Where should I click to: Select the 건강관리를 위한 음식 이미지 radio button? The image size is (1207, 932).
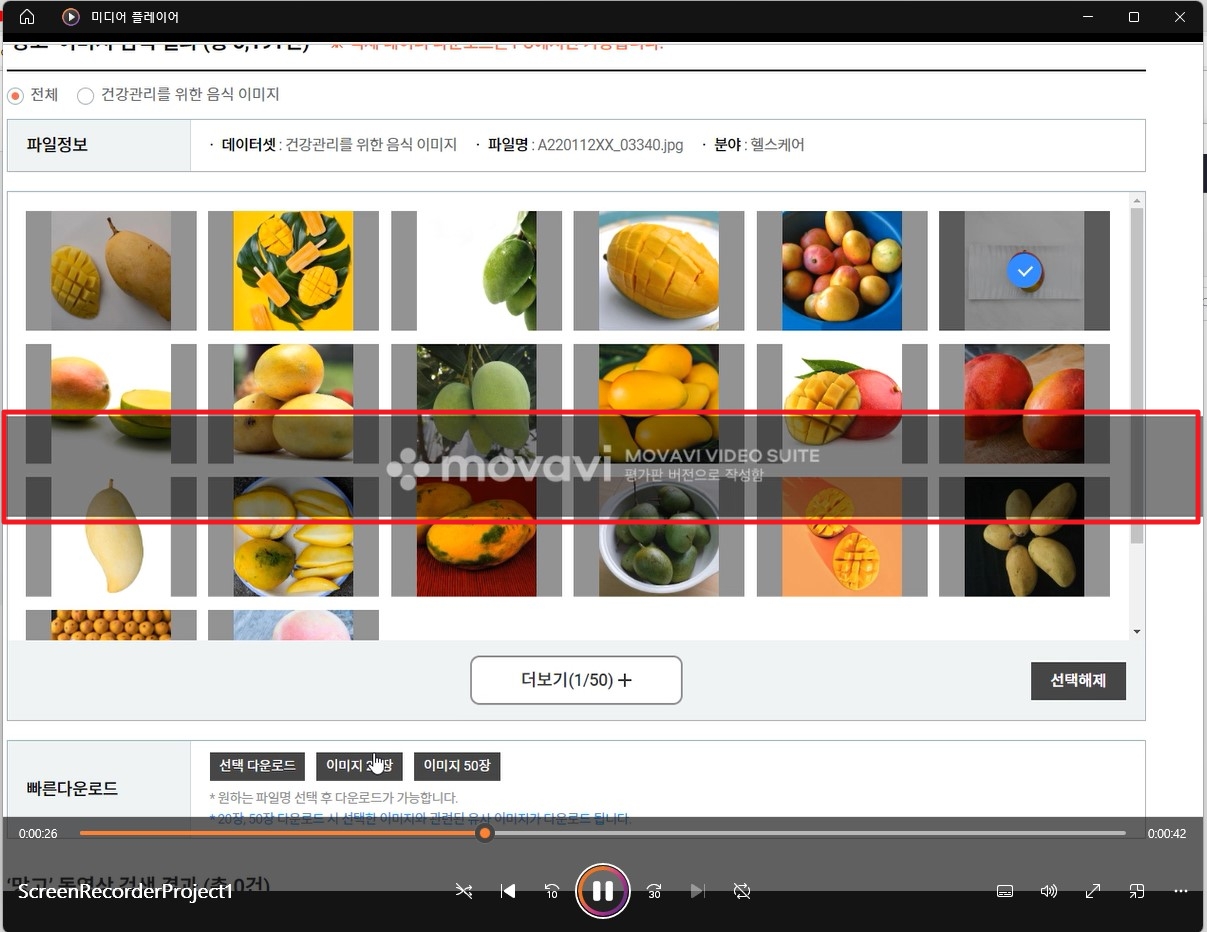coord(85,96)
